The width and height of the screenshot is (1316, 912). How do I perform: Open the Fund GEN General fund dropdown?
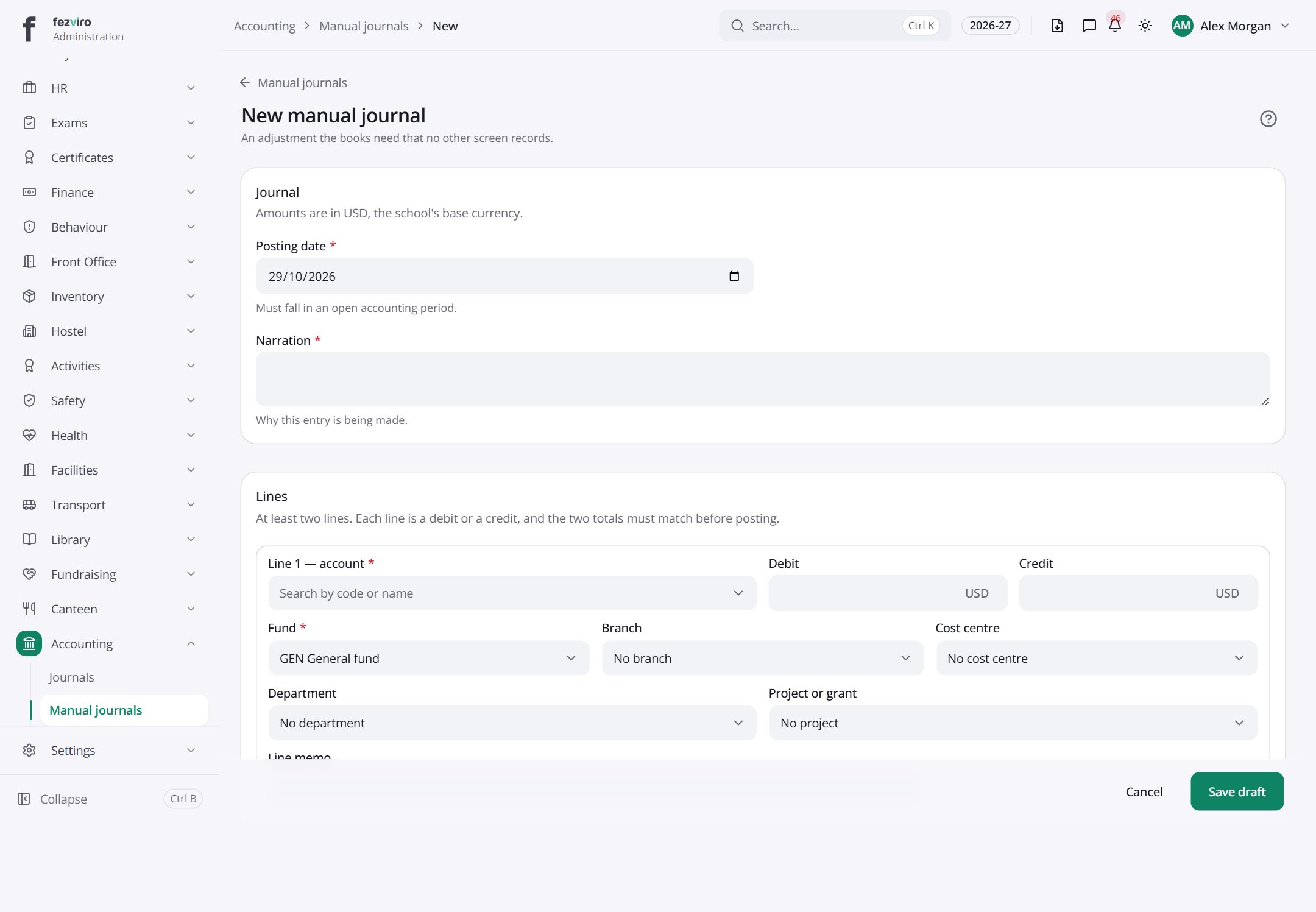tap(428, 659)
